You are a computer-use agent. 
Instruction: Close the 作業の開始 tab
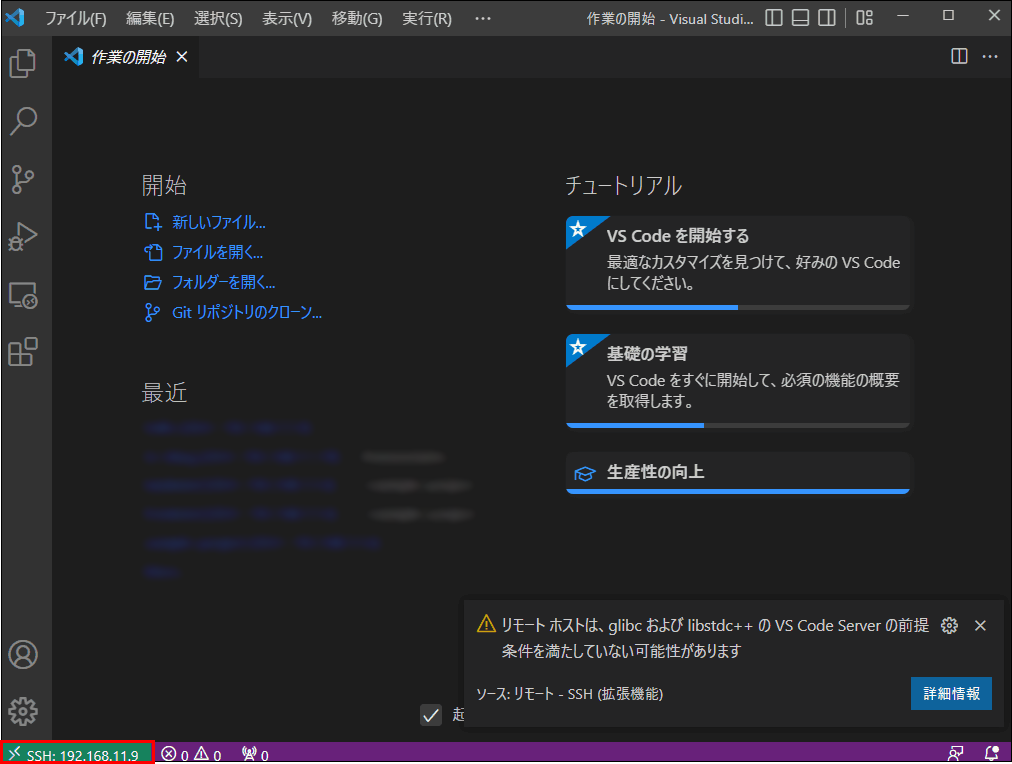point(182,57)
